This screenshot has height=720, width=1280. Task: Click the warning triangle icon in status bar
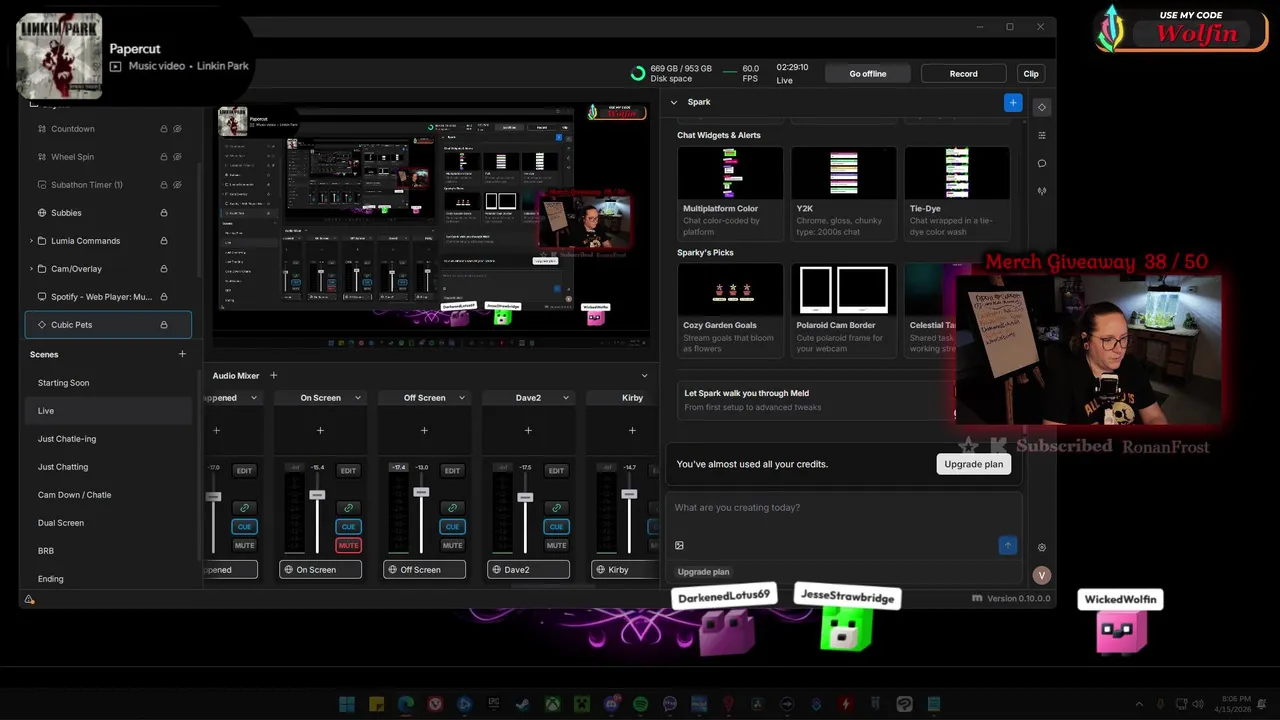[29, 599]
